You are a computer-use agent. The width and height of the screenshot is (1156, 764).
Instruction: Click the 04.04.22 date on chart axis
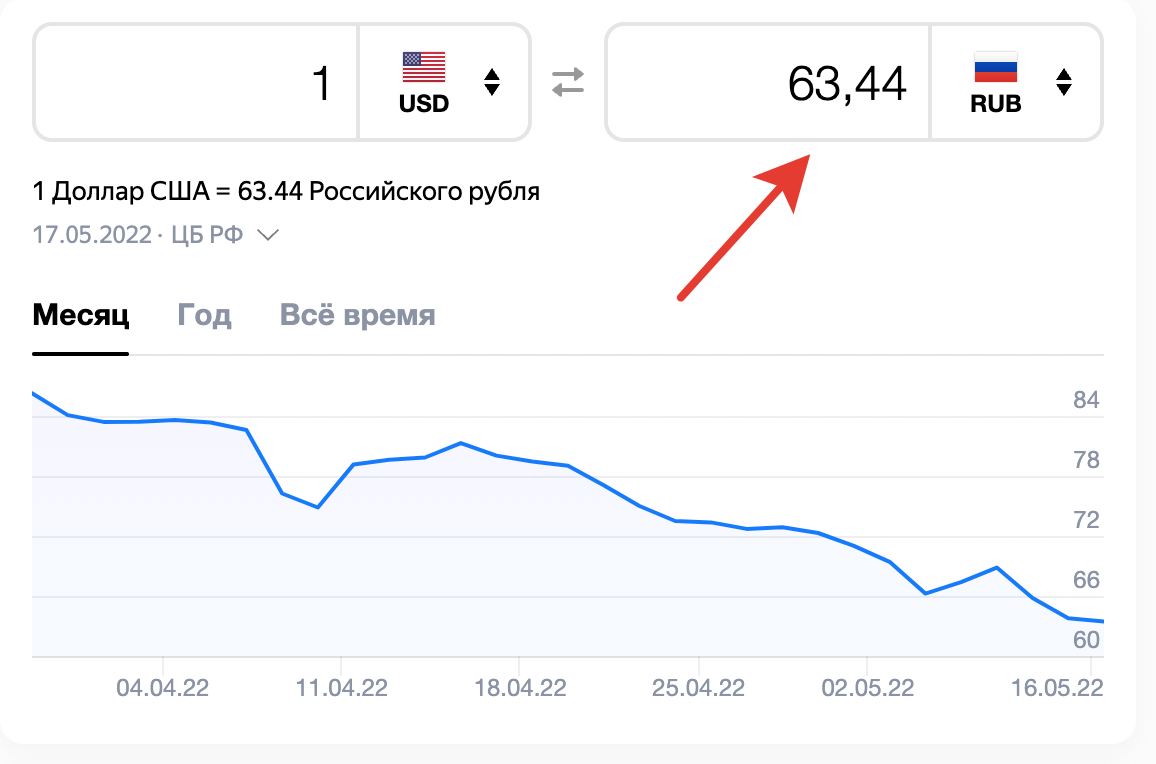pyautogui.click(x=163, y=689)
